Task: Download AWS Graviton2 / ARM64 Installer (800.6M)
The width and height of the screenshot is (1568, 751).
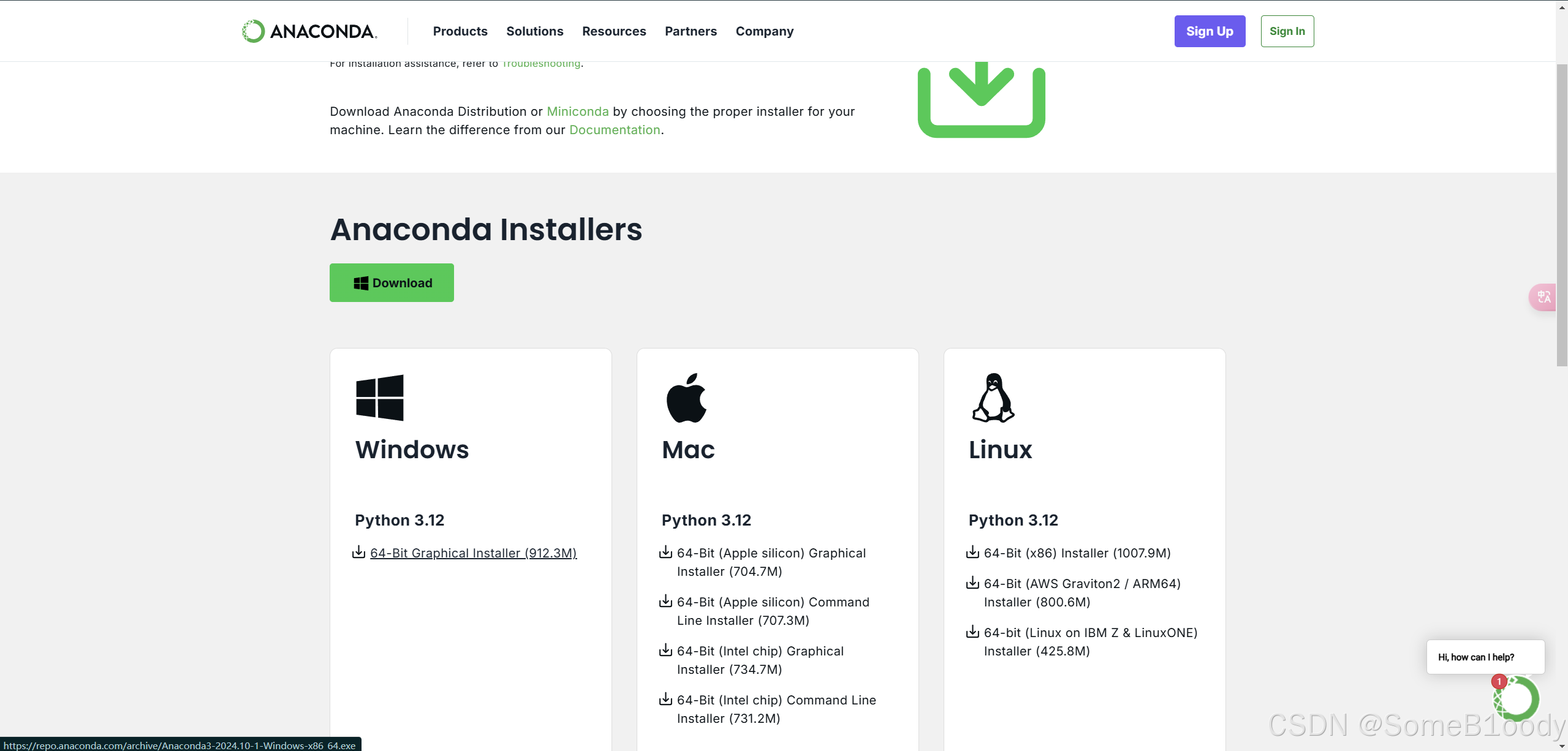Action: click(1082, 593)
